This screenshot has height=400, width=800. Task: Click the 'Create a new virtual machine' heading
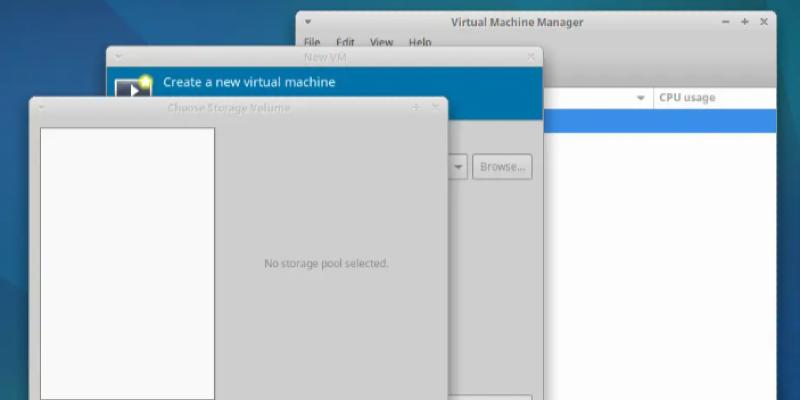pos(249,82)
